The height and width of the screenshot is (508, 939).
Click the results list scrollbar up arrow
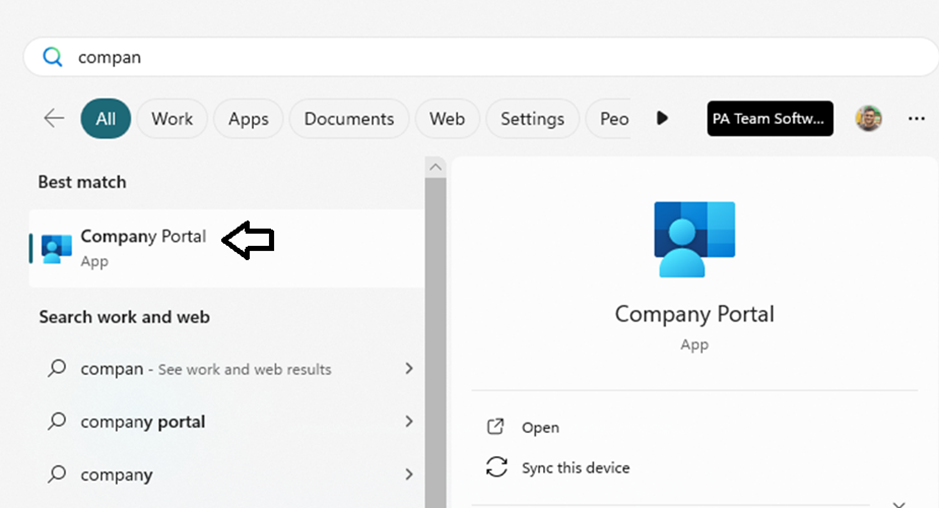[x=435, y=166]
